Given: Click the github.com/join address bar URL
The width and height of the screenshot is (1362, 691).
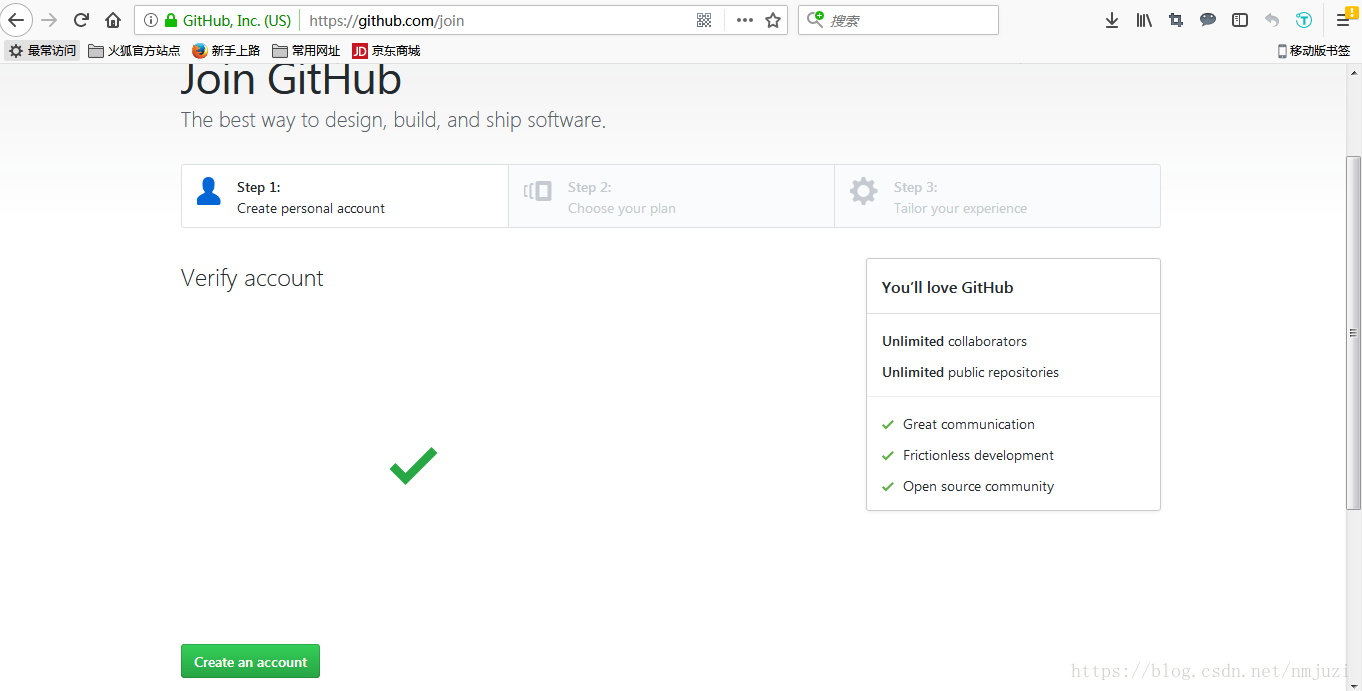Looking at the screenshot, I should coord(387,20).
